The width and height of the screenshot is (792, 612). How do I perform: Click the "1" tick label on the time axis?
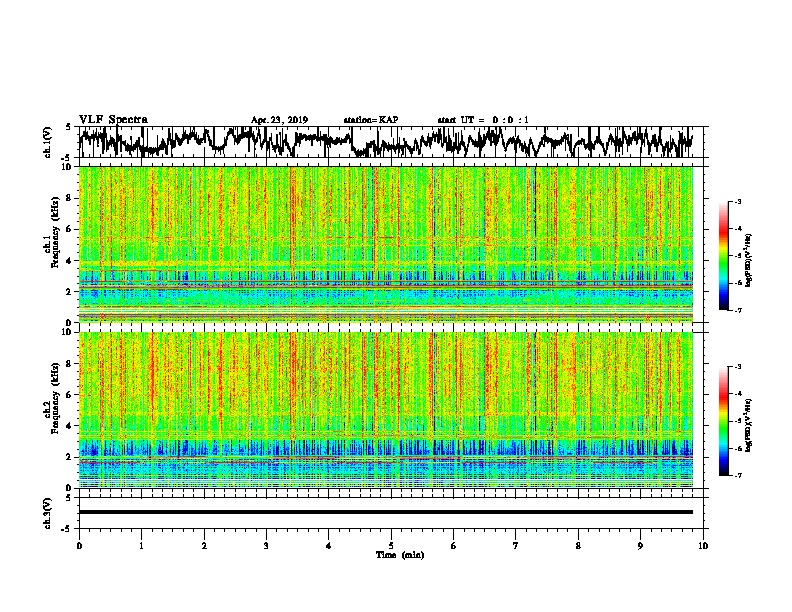[x=141, y=546]
